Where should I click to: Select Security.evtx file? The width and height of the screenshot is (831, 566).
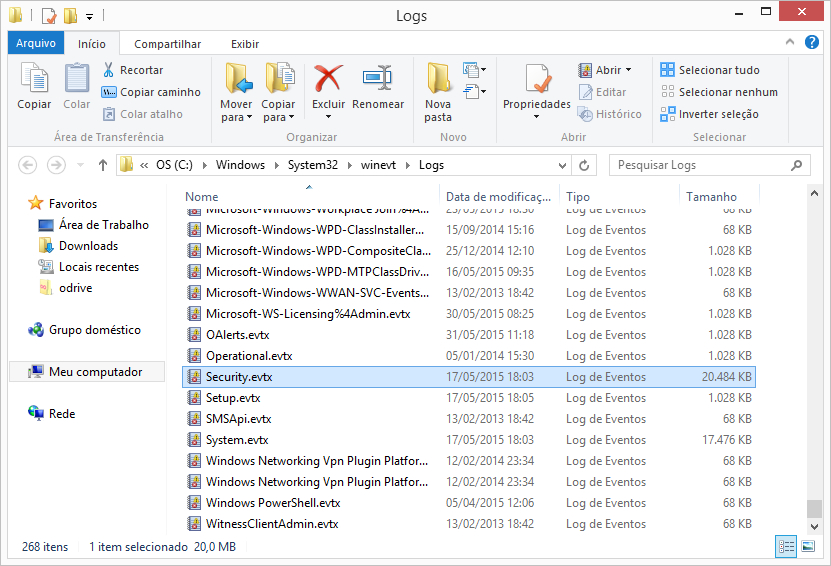pyautogui.click(x=468, y=377)
